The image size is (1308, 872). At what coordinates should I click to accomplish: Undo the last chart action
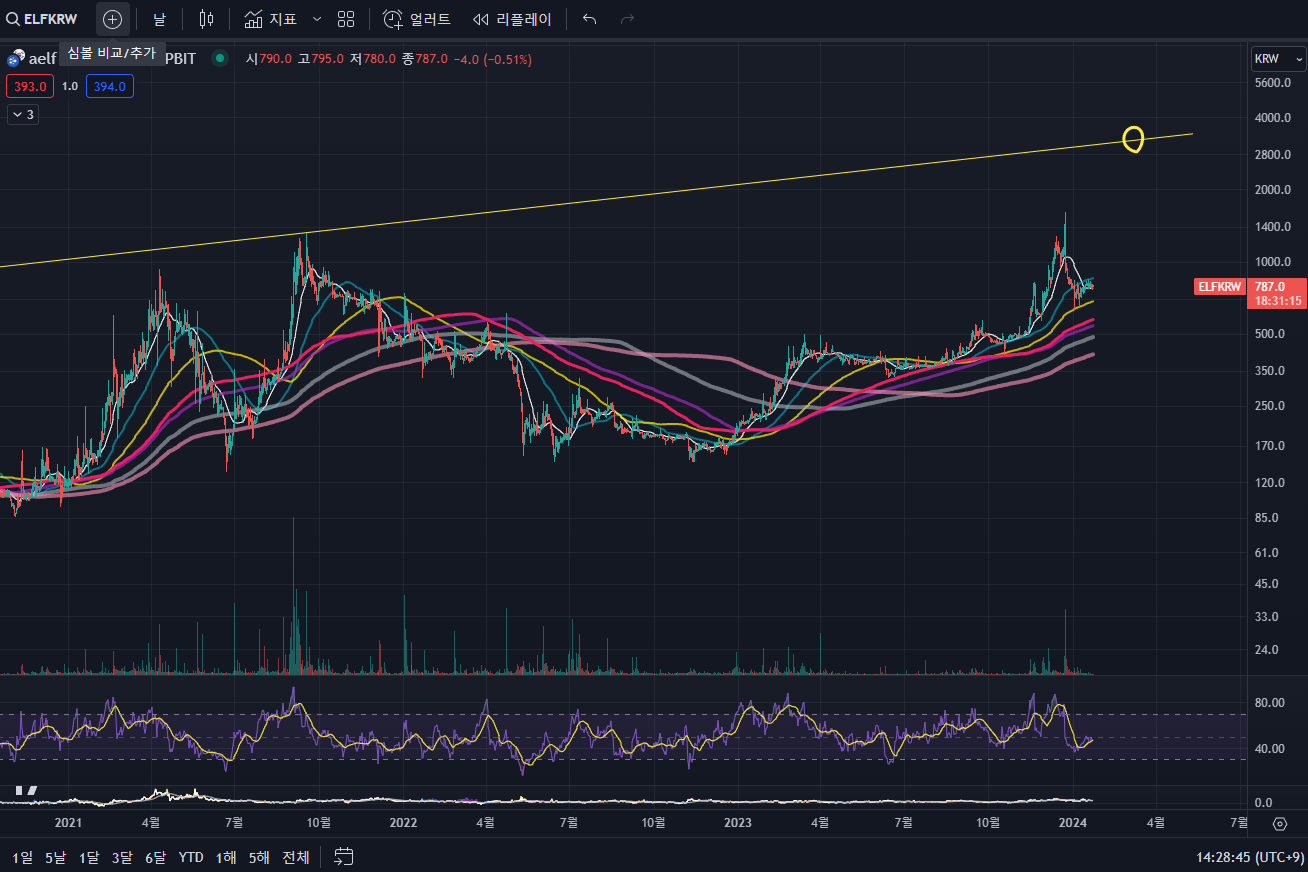(590, 19)
